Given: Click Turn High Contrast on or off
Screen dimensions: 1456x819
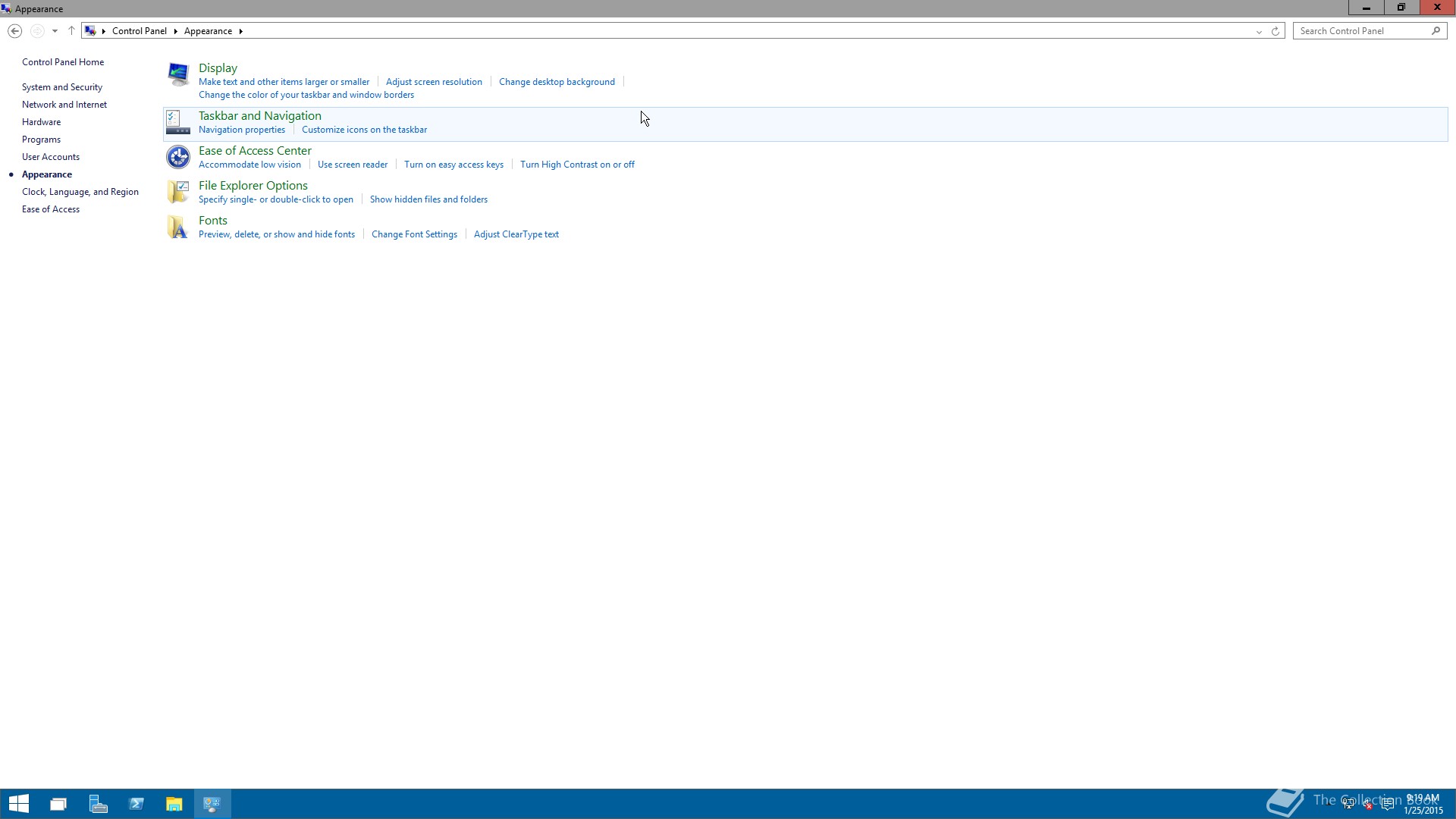Looking at the screenshot, I should coord(577,165).
